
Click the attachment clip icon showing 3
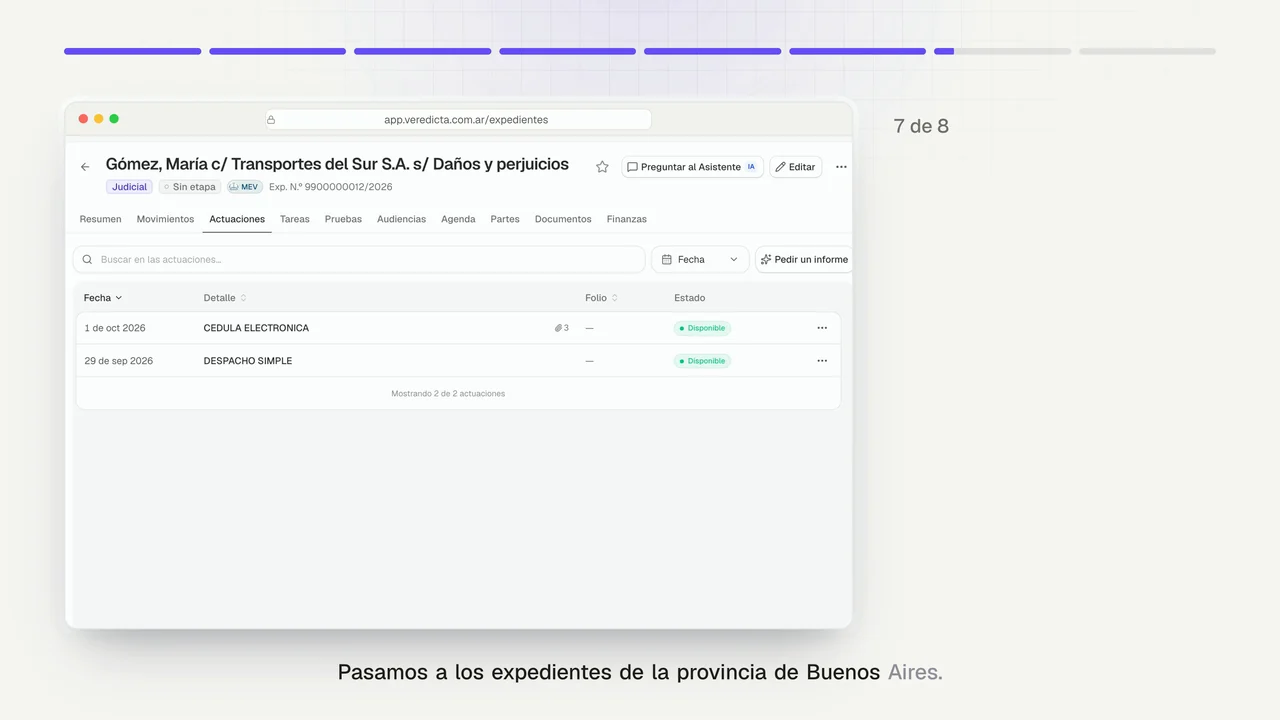[x=562, y=328]
